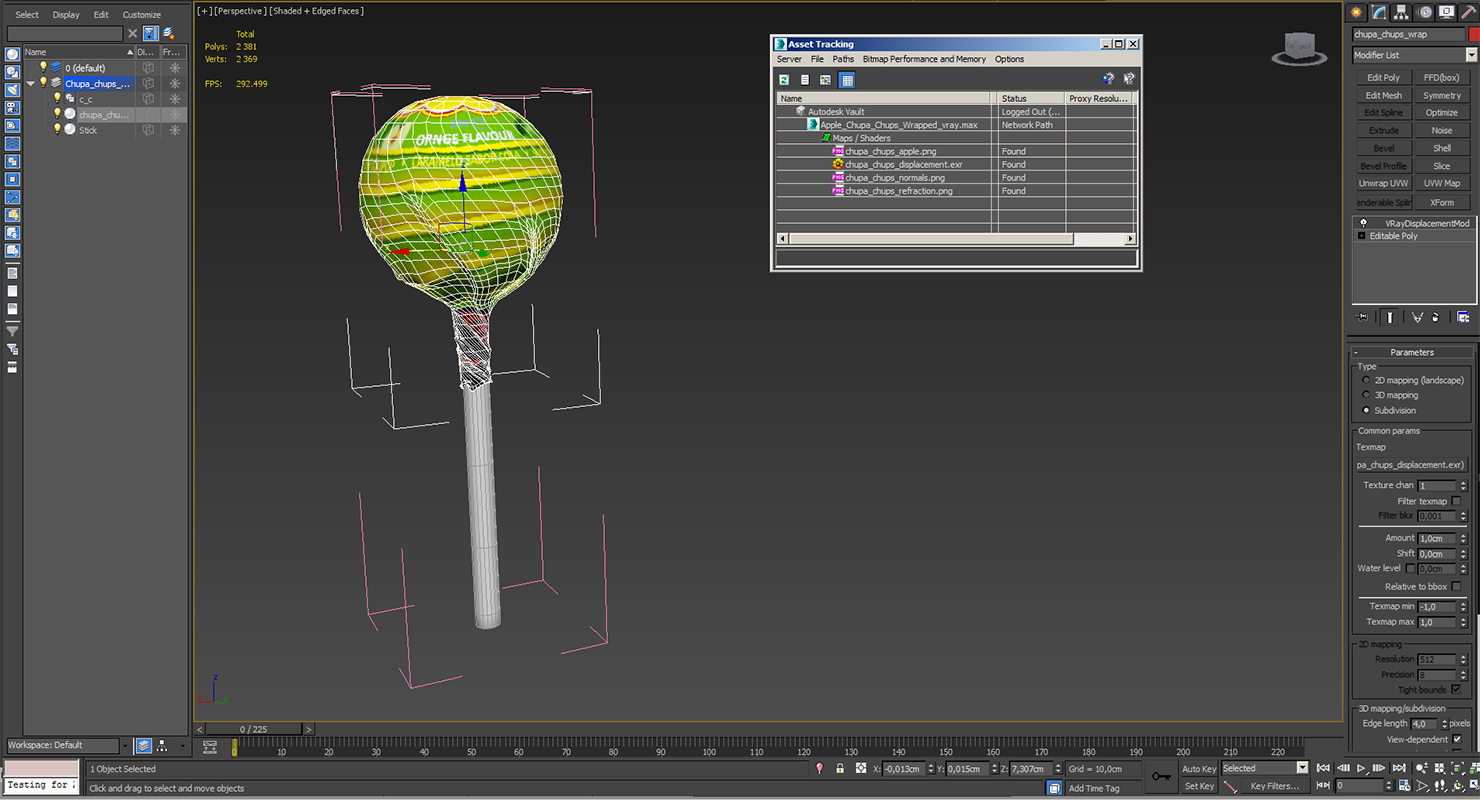Toggle visibility bulb of c_c object
The height and width of the screenshot is (800, 1480).
[x=57, y=98]
